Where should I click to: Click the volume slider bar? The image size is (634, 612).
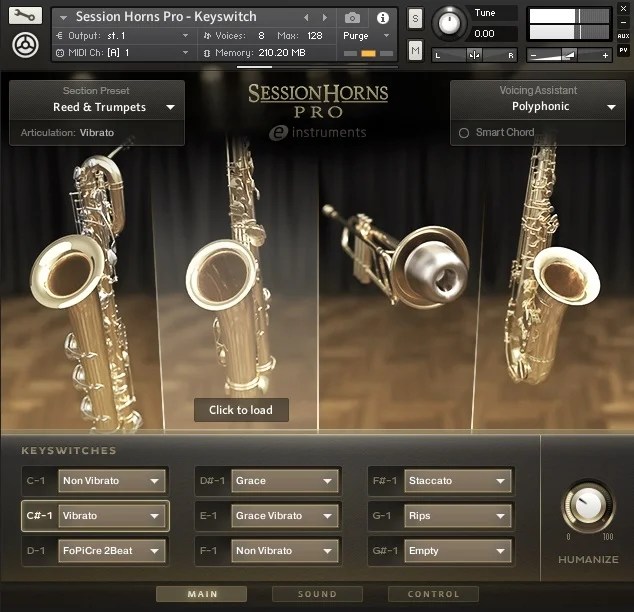tap(569, 55)
